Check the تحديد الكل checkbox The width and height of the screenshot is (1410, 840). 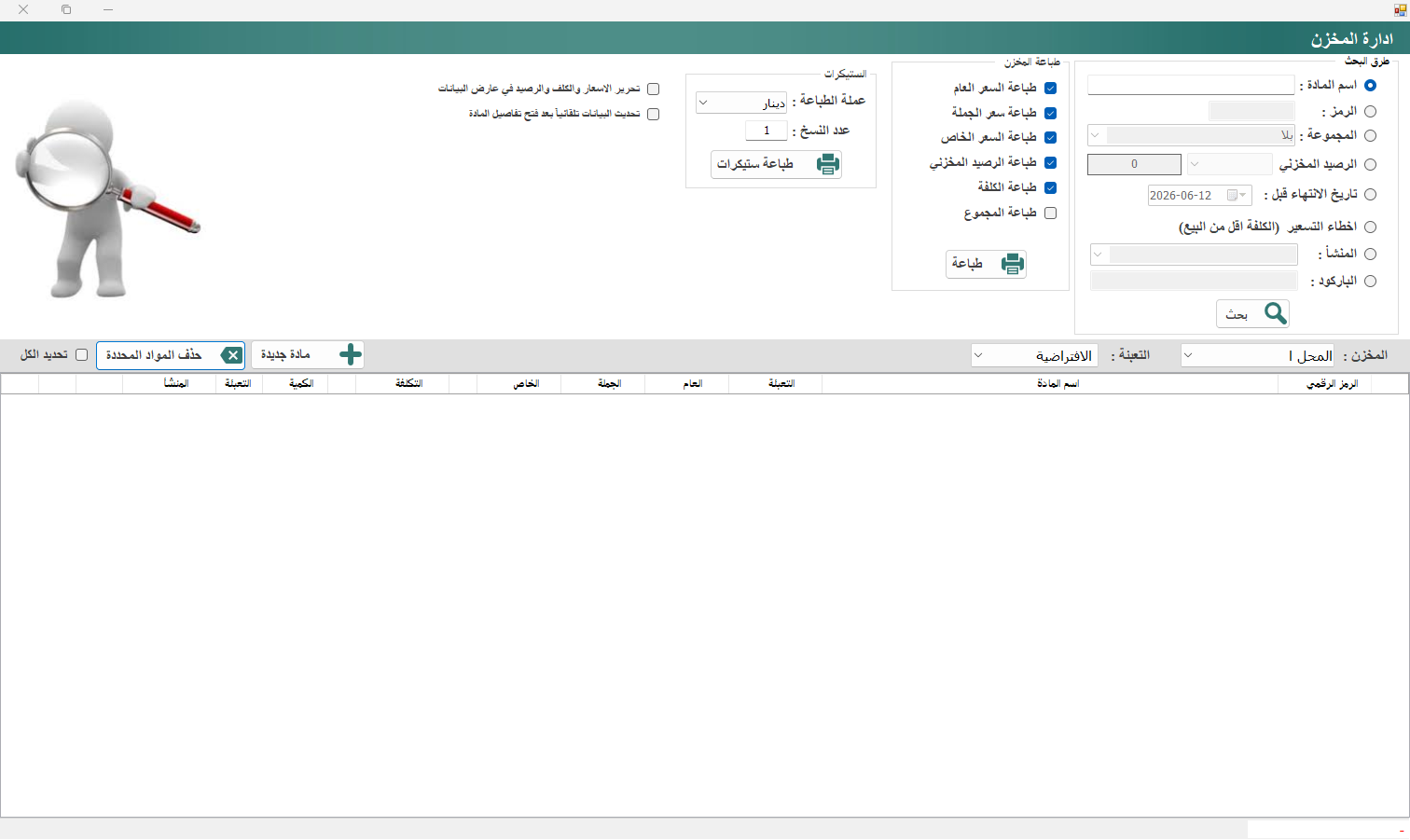[81, 354]
